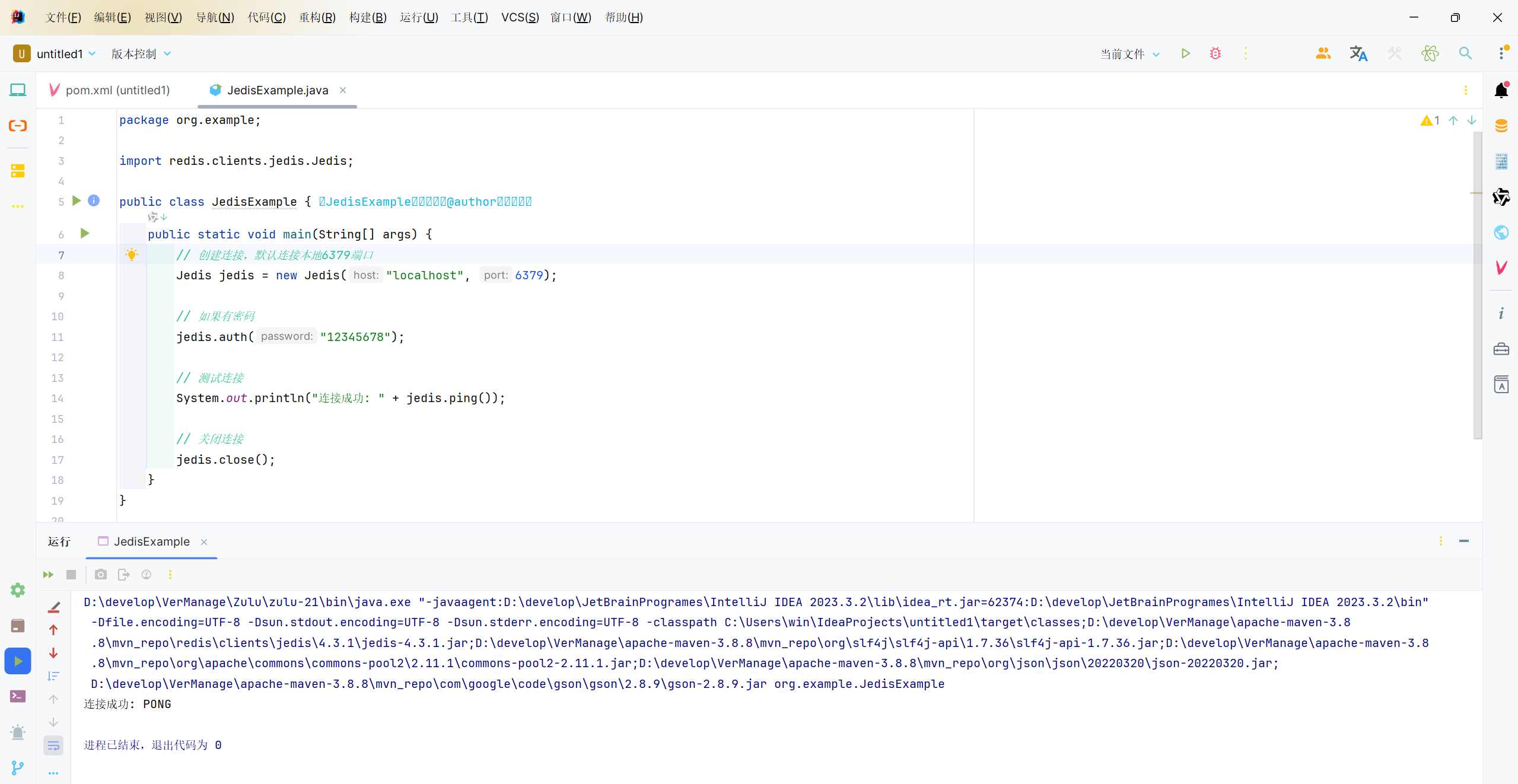Open Run toolbar more actions orange dots

coord(170,575)
